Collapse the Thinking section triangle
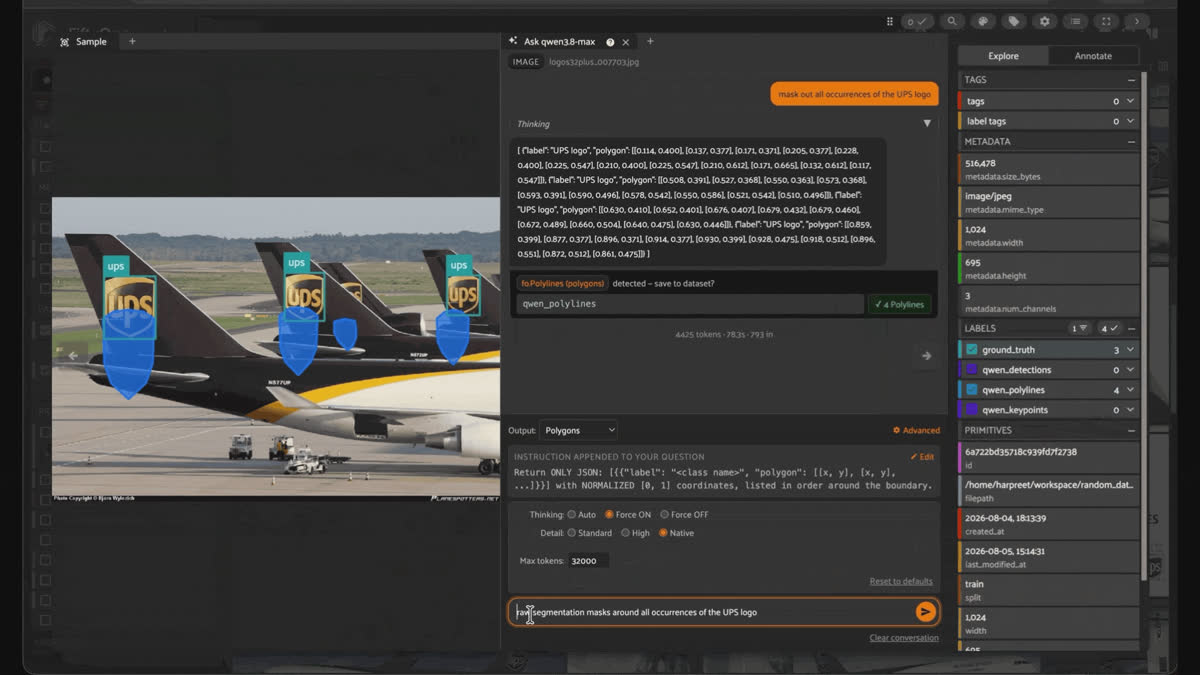Image resolution: width=1200 pixels, height=675 pixels. click(927, 123)
